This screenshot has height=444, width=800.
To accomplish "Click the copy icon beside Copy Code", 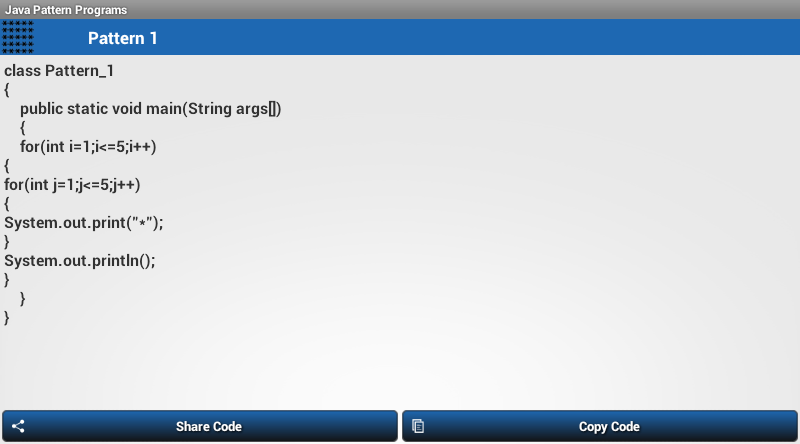I will 418,427.
